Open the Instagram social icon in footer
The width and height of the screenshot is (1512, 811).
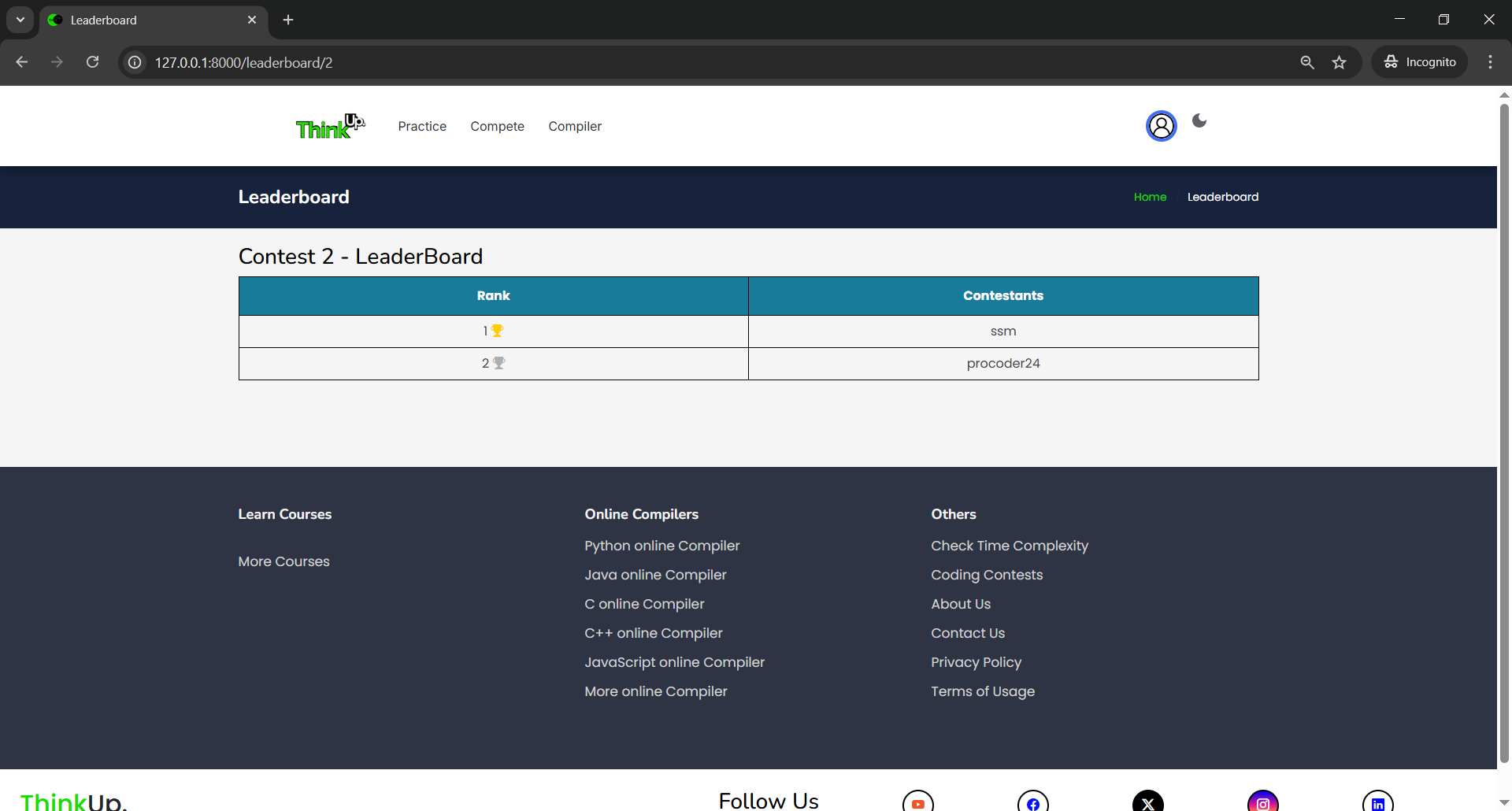(x=1262, y=803)
